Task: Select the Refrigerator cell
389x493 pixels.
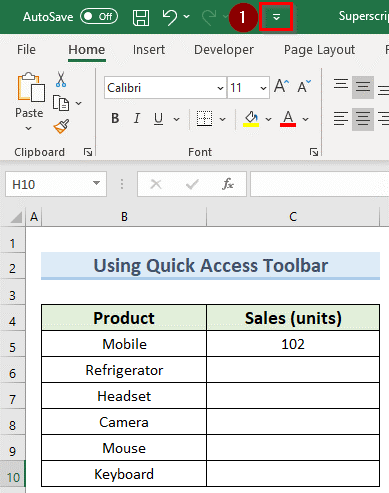Action: 124,370
